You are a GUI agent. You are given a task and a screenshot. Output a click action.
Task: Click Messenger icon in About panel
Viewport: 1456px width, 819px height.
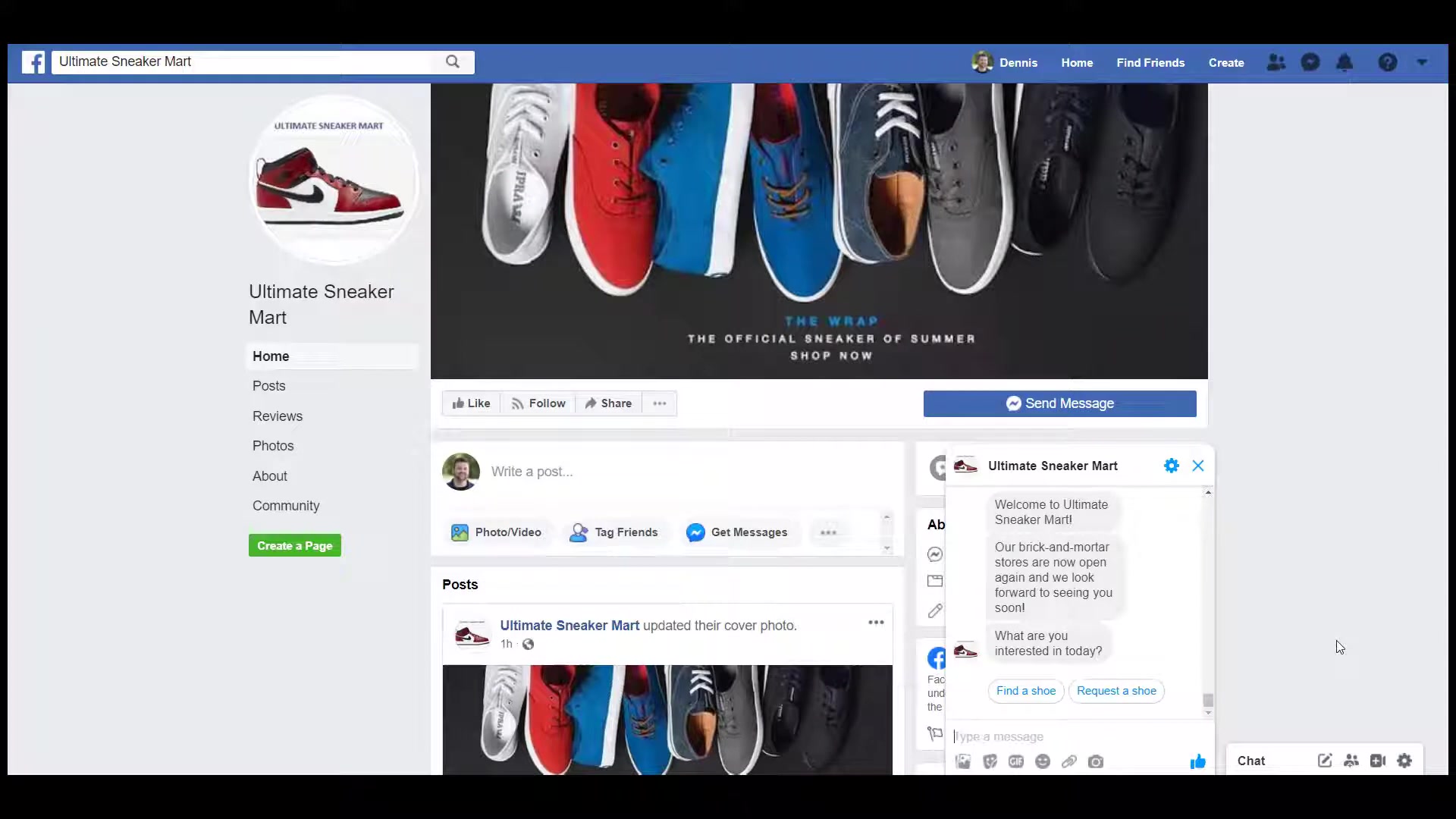click(x=935, y=554)
